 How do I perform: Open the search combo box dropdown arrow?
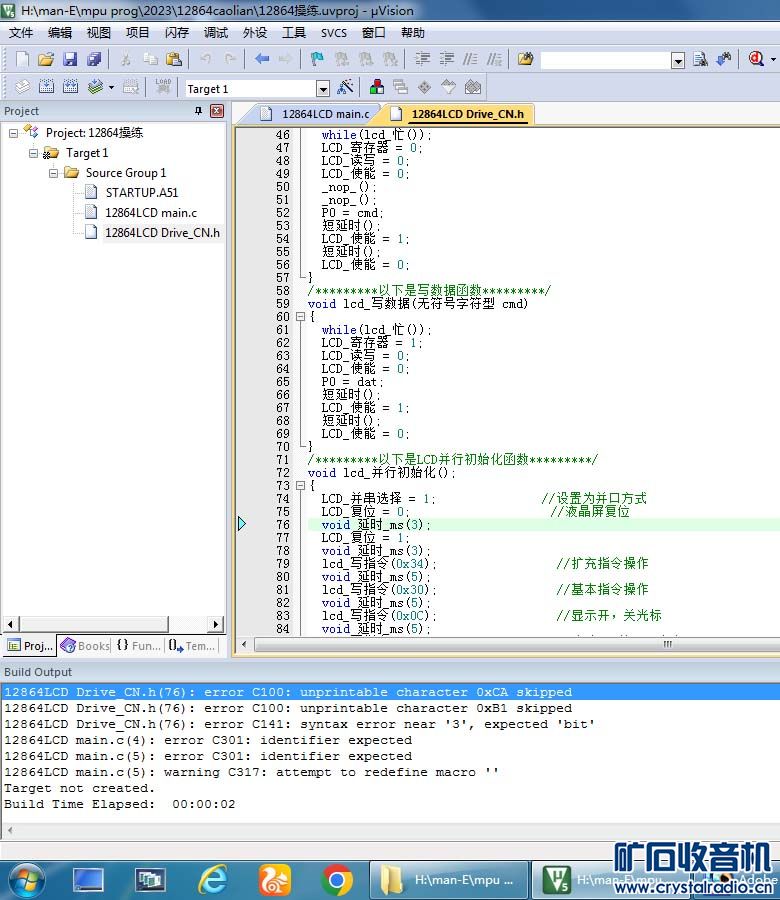pos(678,61)
